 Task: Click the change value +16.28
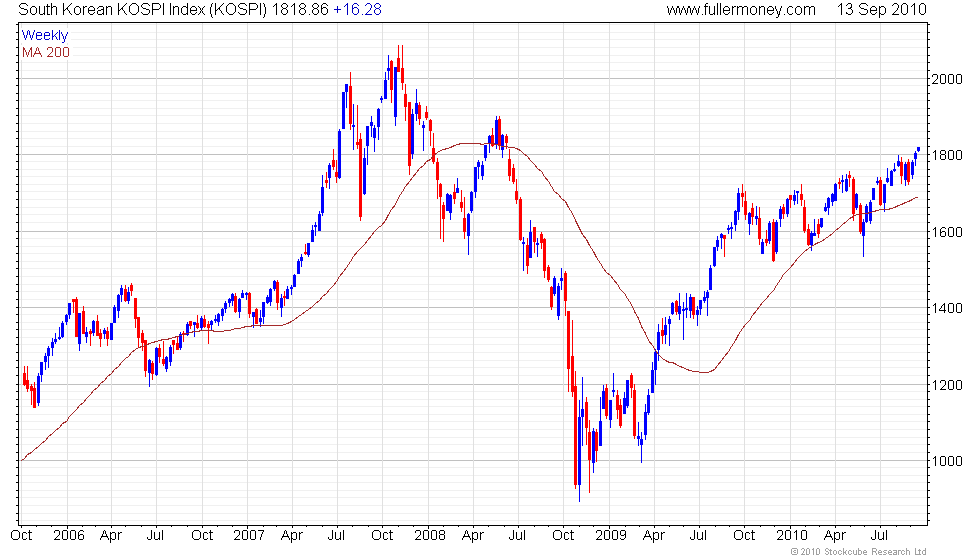[358, 9]
